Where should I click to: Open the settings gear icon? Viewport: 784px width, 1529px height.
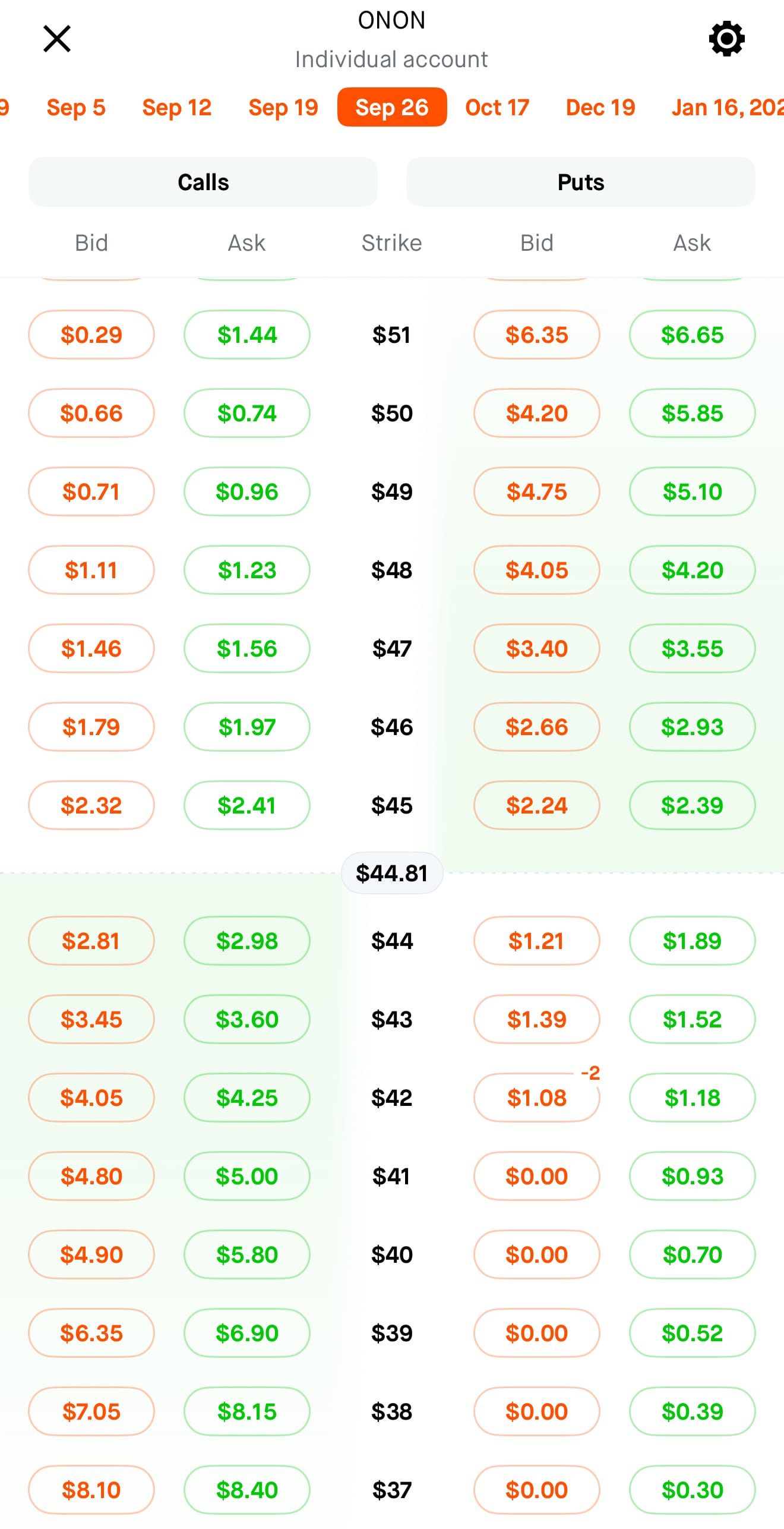click(726, 39)
